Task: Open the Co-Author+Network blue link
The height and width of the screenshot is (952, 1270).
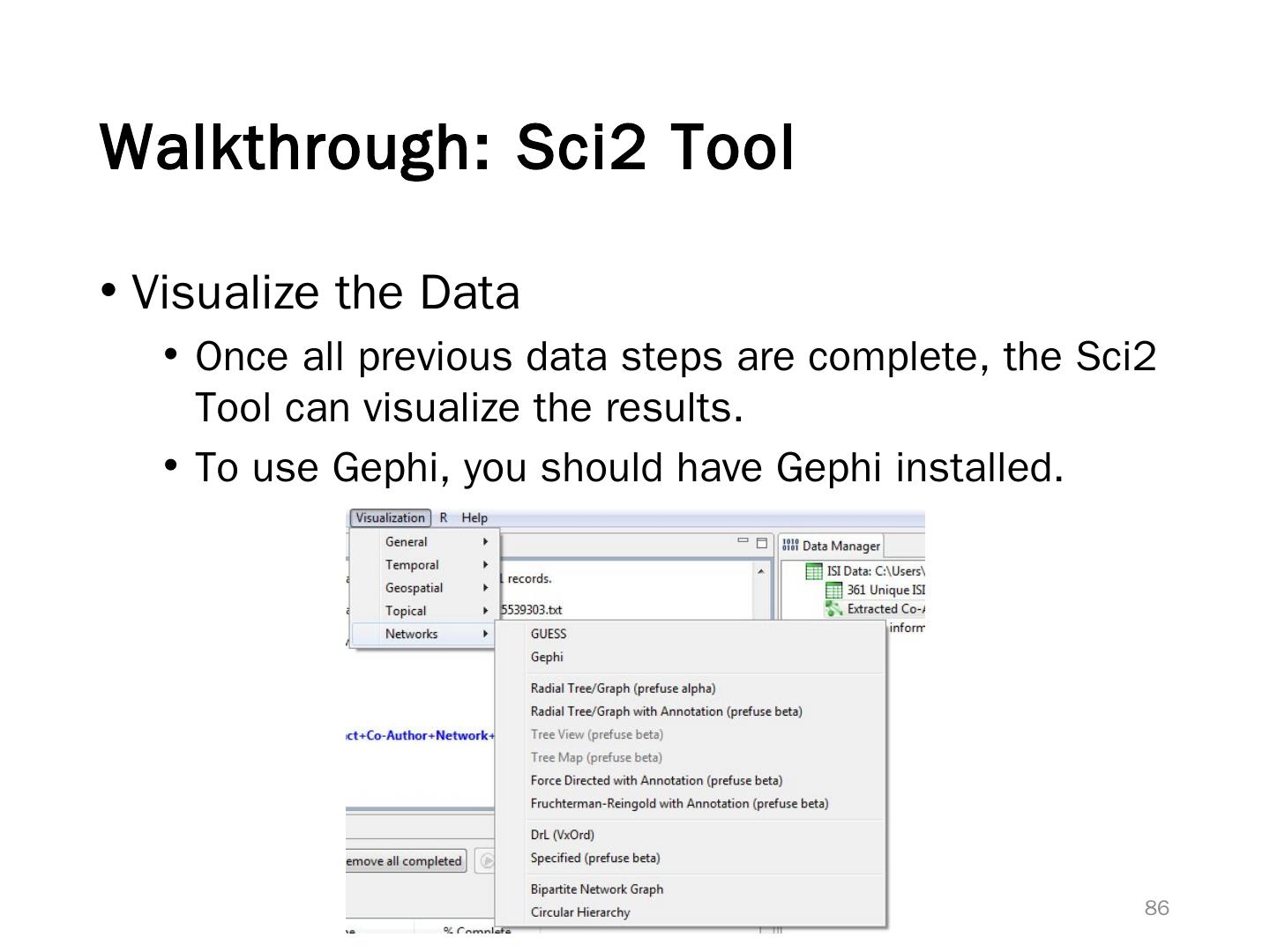Action: point(420,735)
